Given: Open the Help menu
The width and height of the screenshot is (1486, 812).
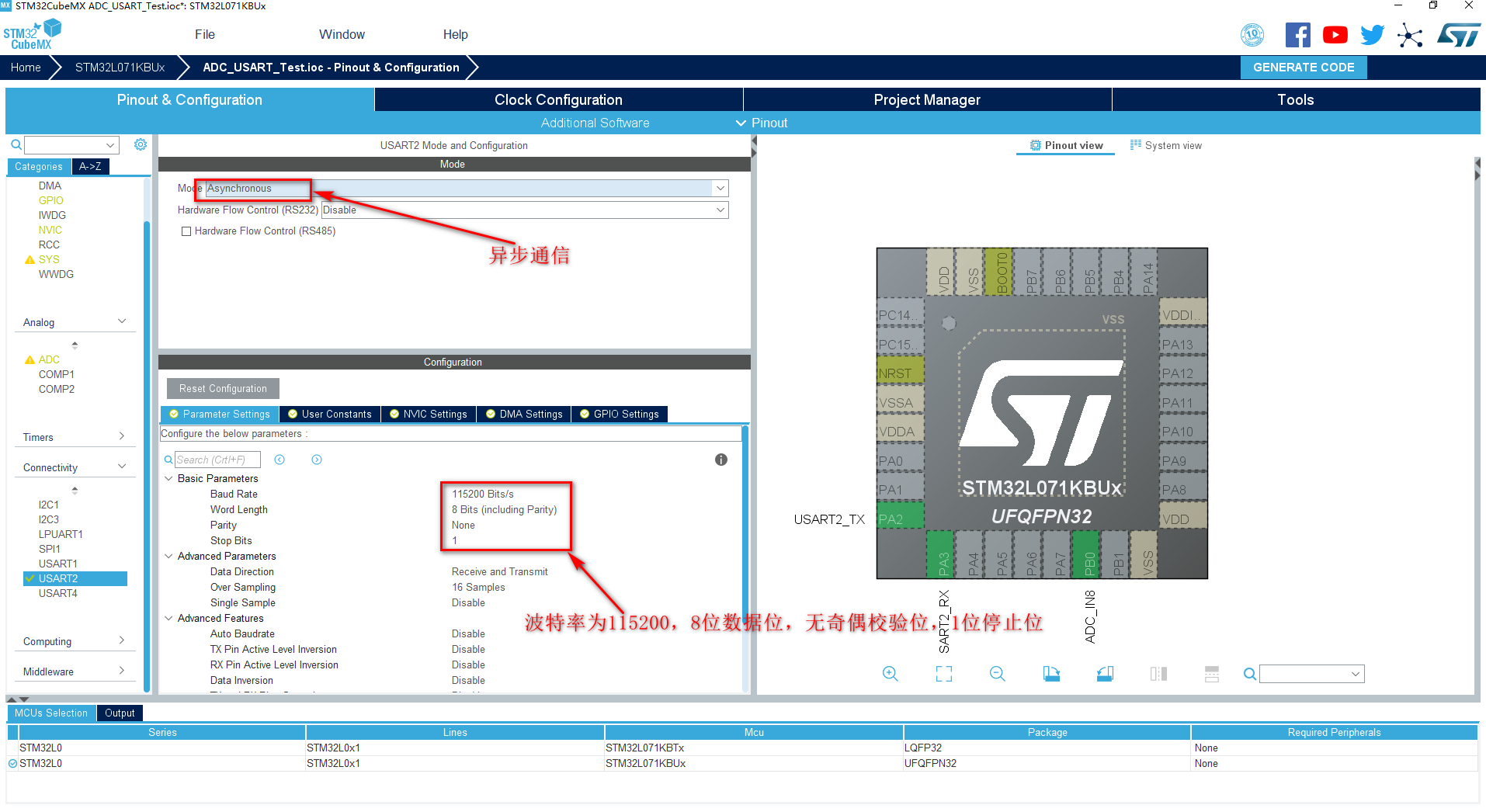Looking at the screenshot, I should pos(455,34).
